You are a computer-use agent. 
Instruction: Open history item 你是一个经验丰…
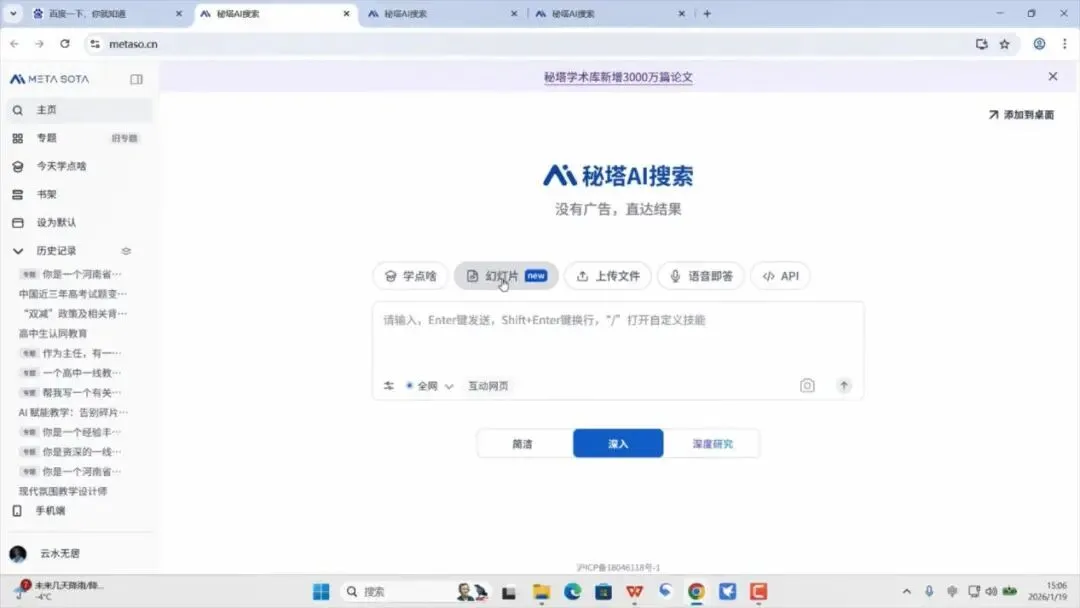(x=72, y=432)
